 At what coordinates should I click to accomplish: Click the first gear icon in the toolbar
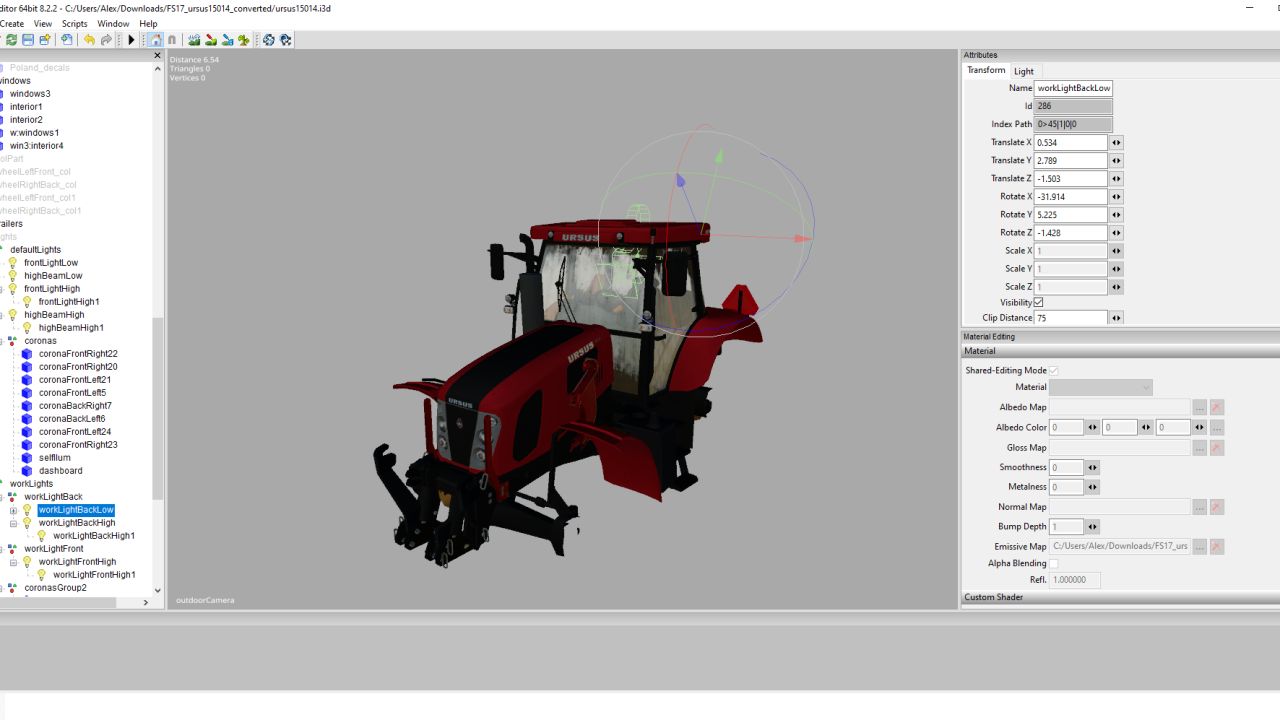[x=269, y=40]
